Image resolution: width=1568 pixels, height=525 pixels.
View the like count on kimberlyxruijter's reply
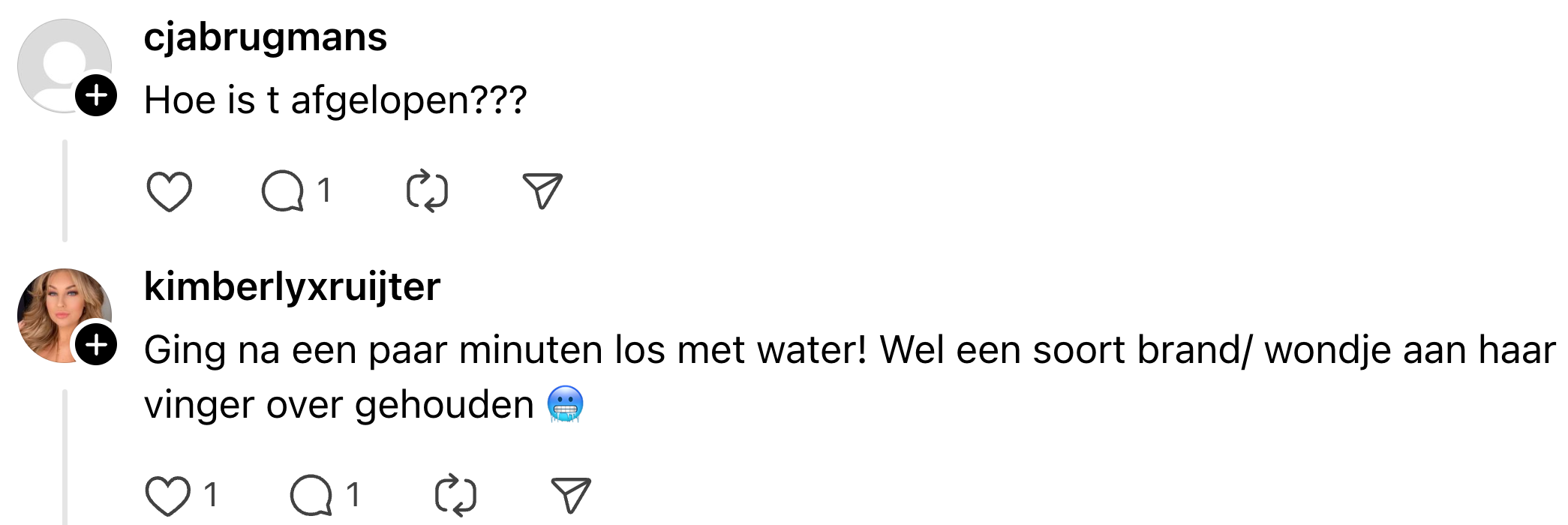[211, 495]
